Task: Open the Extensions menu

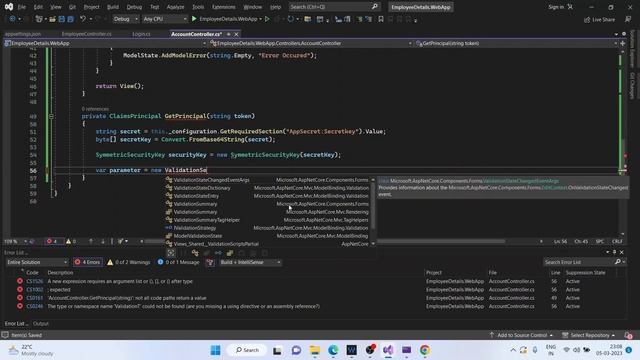Action: pos(224,7)
